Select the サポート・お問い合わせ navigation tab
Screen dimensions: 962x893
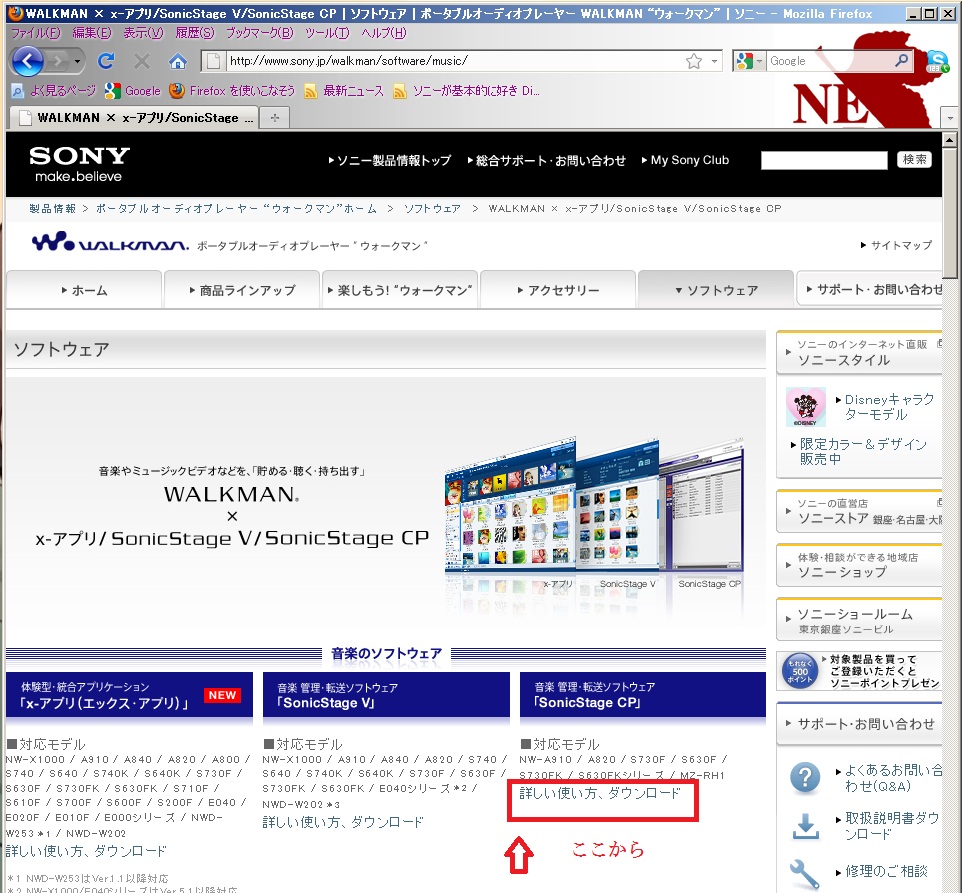(870, 288)
